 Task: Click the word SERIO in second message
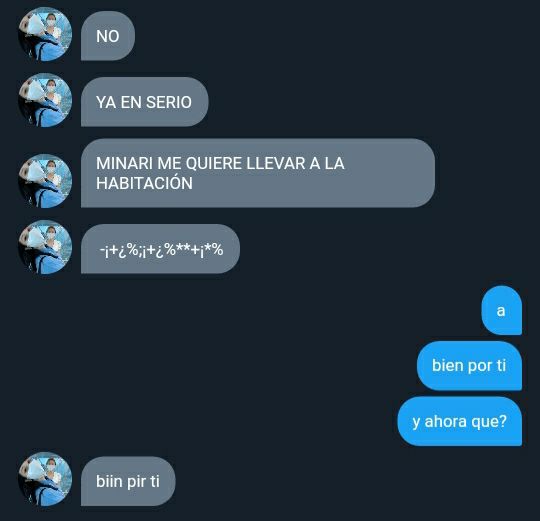tap(169, 102)
